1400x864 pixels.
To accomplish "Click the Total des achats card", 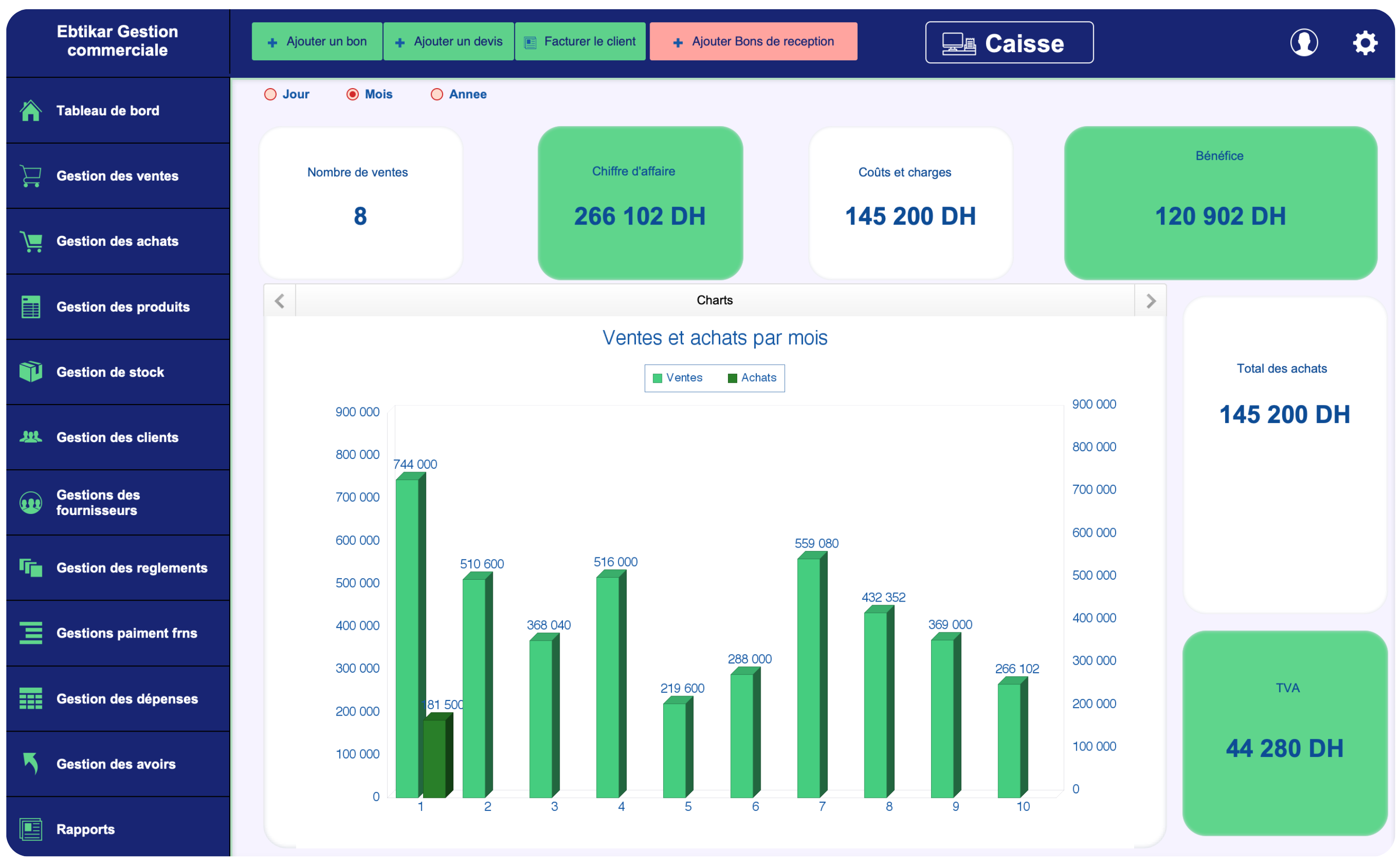I will click(x=1285, y=455).
